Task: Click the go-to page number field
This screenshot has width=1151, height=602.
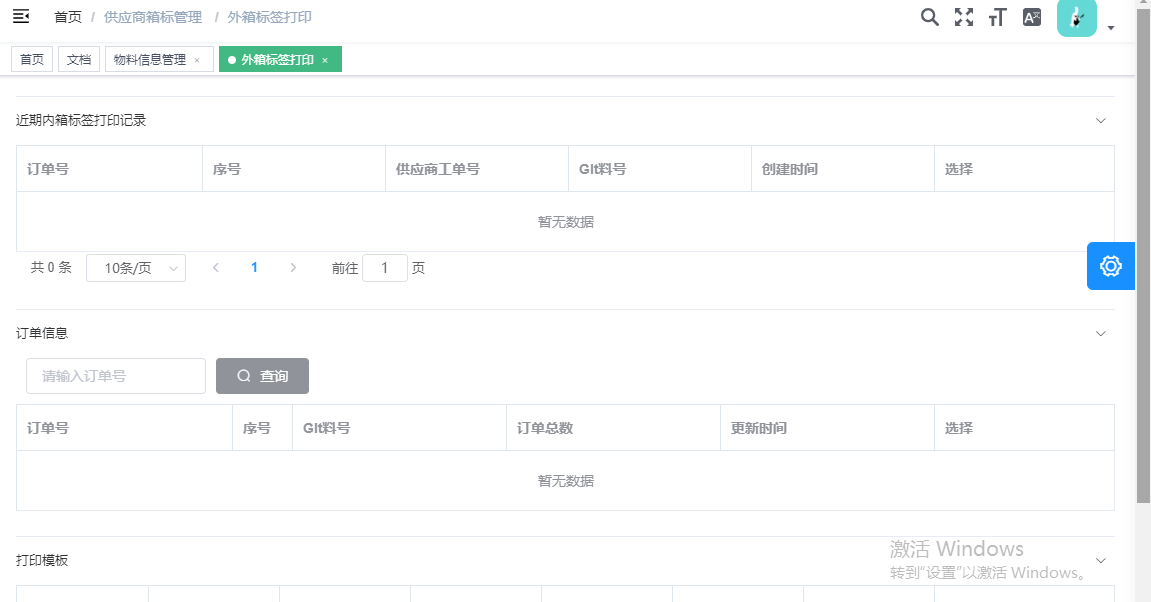Action: pos(384,268)
